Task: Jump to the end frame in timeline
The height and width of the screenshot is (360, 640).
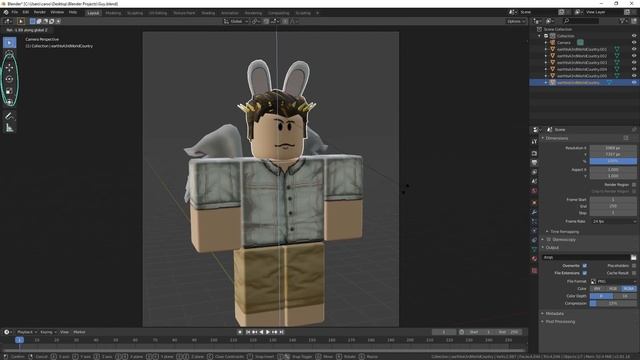Action: pos(282,332)
